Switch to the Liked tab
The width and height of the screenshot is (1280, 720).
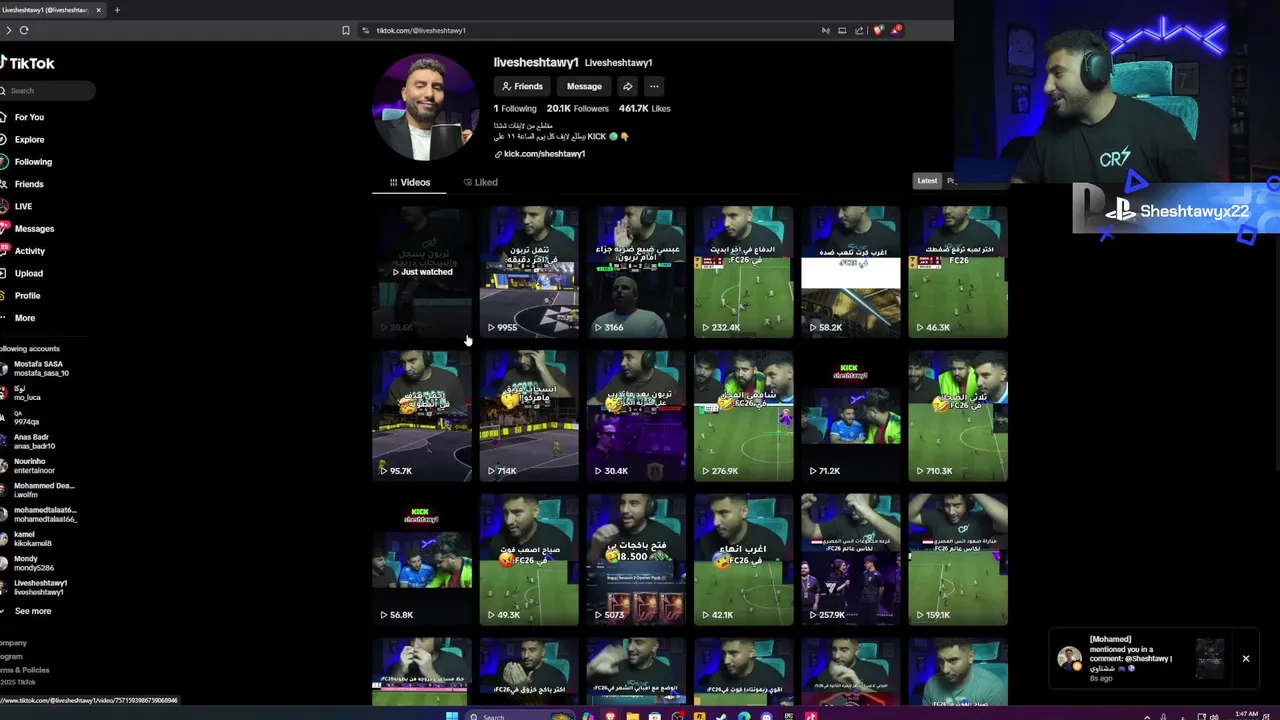(x=480, y=182)
